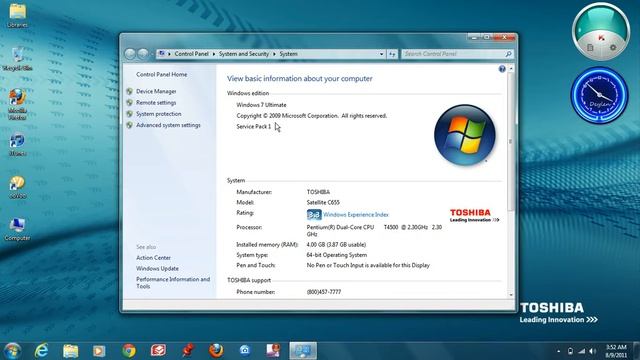
Task: Open the red pushpin taskbar app
Action: coord(187,351)
